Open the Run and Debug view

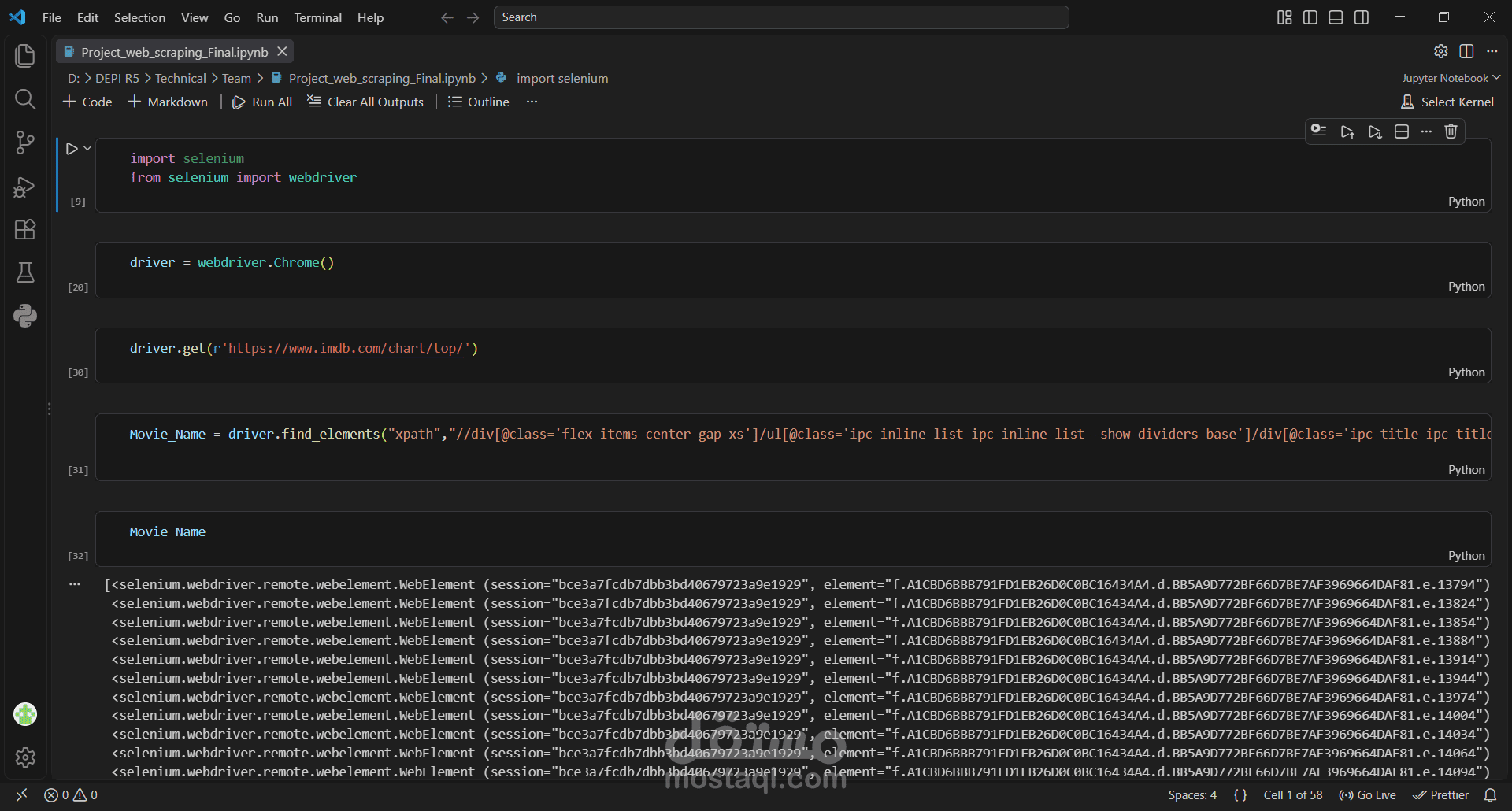coord(25,187)
